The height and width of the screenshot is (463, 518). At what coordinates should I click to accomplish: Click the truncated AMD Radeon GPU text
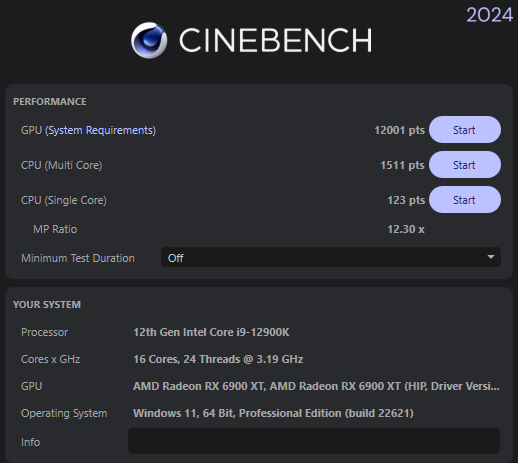tap(316, 386)
